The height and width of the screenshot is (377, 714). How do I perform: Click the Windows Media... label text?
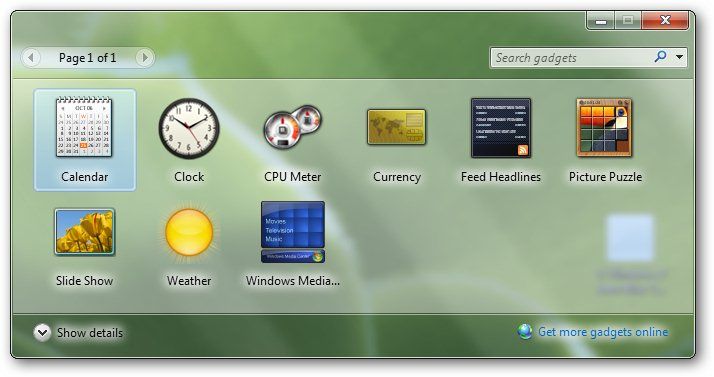[293, 281]
